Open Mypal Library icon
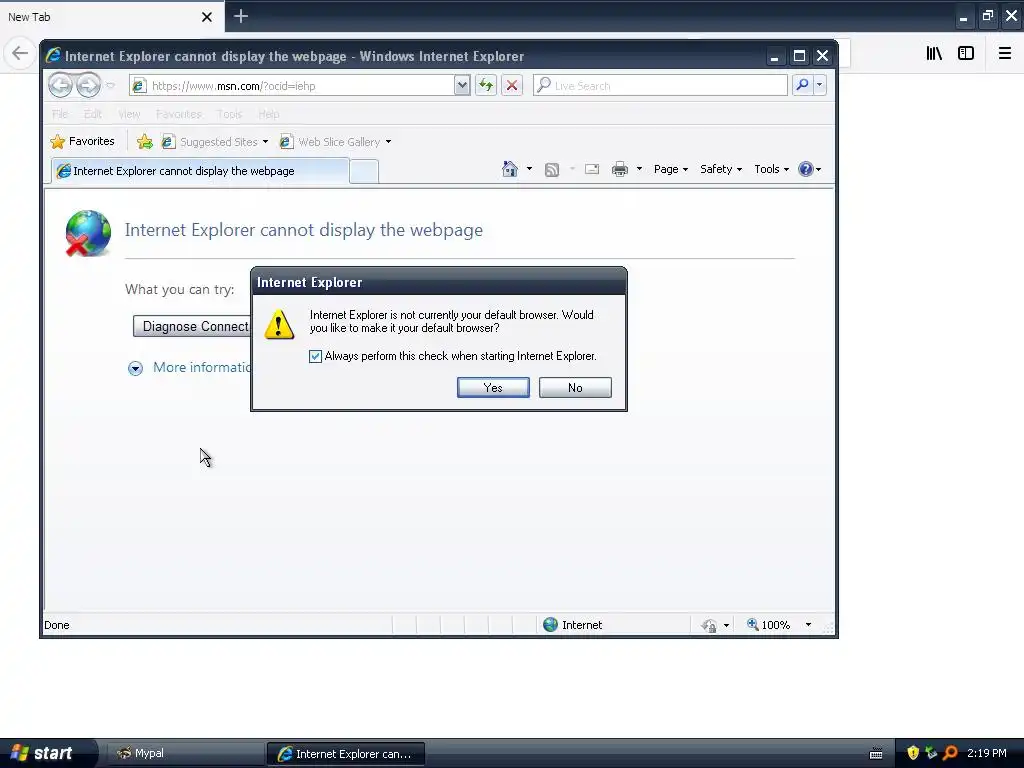 pos(934,54)
